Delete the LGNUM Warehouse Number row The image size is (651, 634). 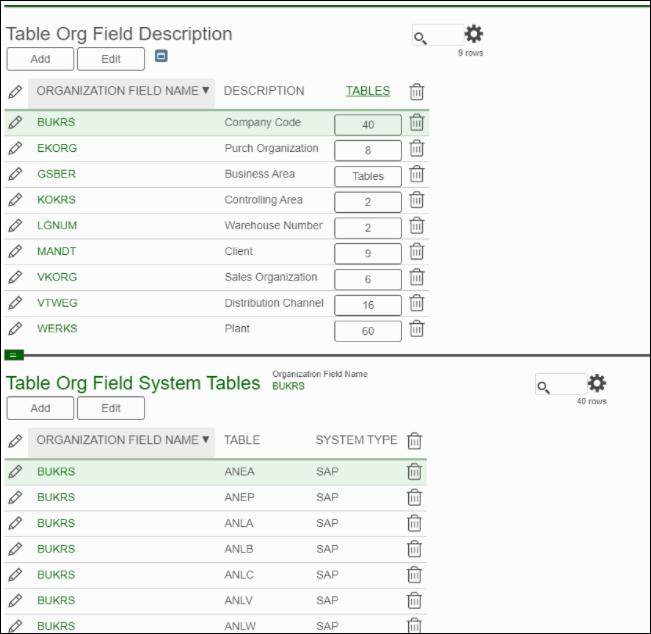click(x=416, y=225)
